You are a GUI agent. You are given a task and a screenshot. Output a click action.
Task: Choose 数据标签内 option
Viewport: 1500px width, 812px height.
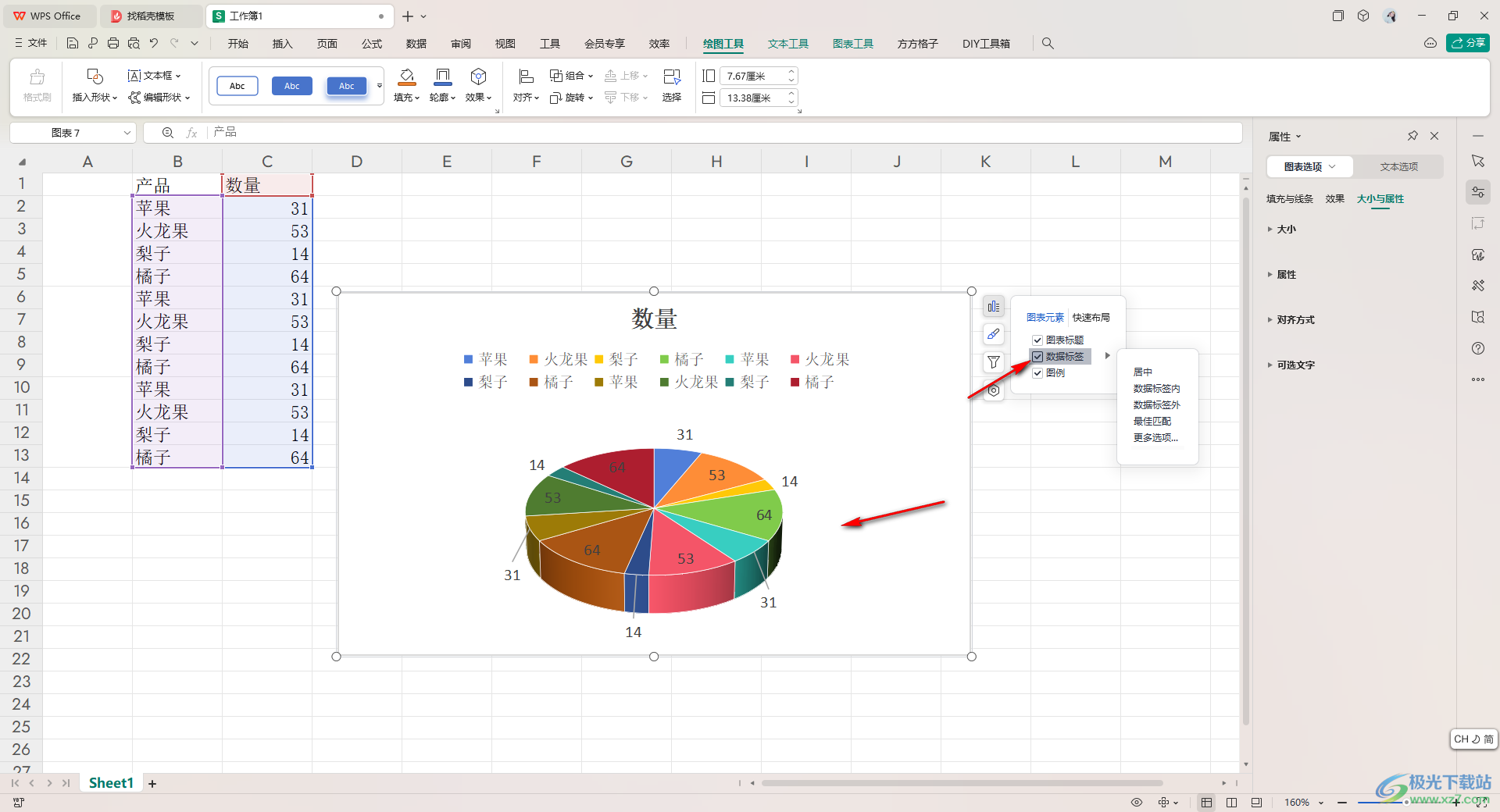1157,389
